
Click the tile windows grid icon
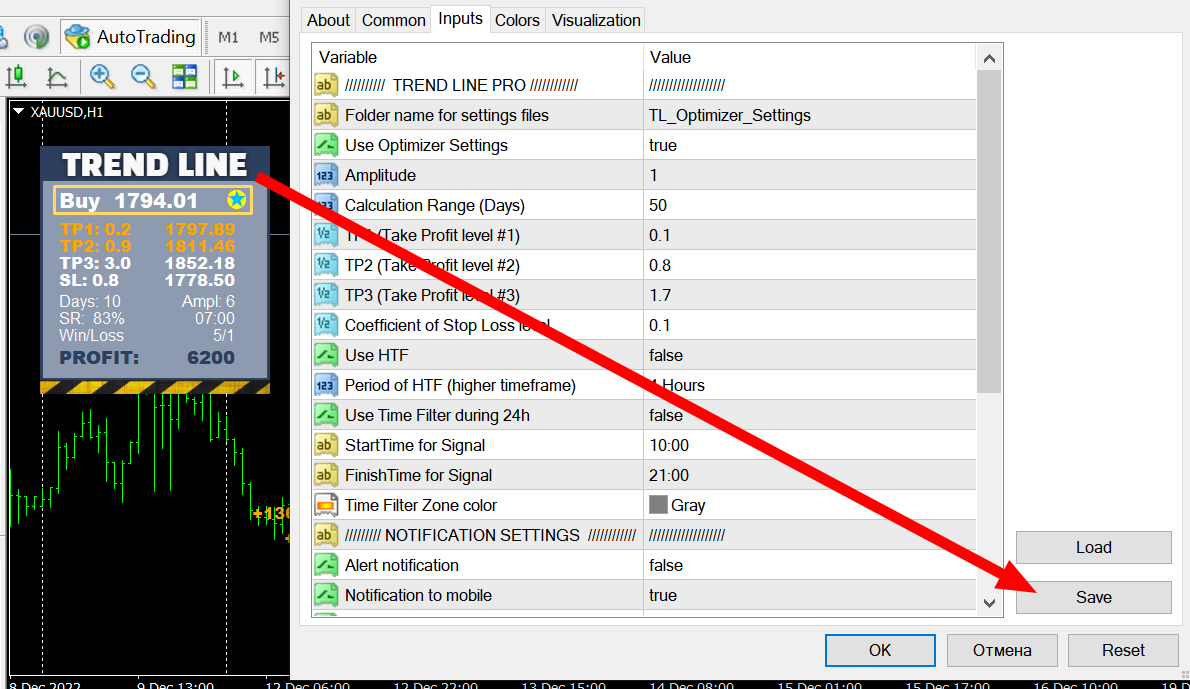pyautogui.click(x=184, y=77)
